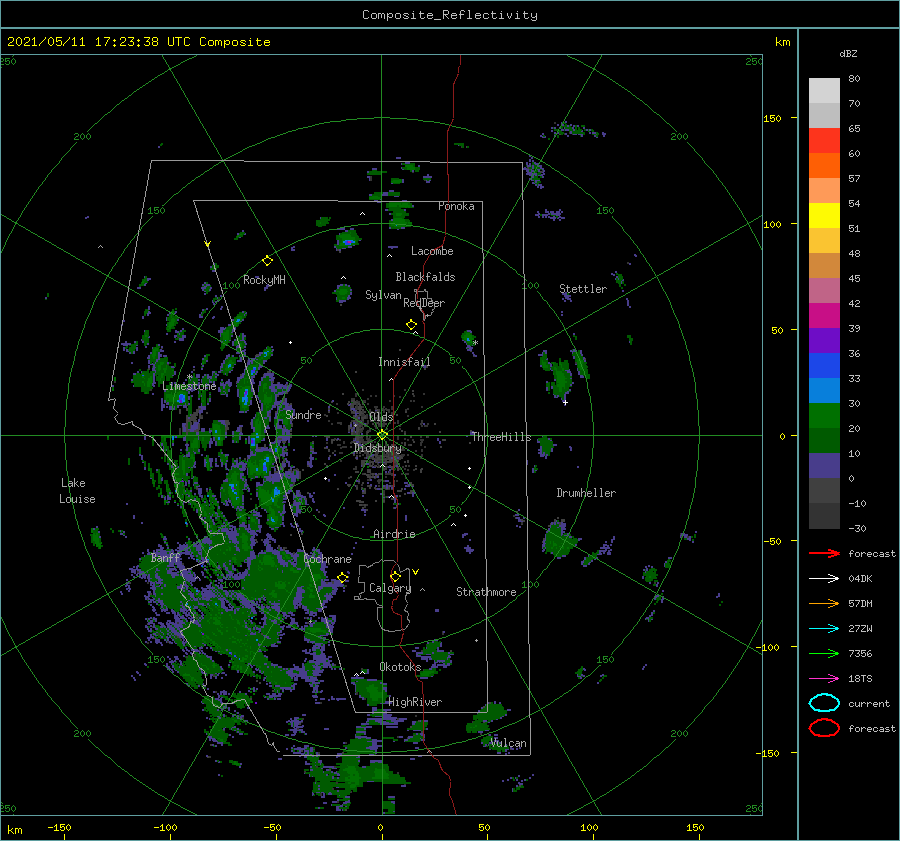Select the white 04DK arrow legend icon

824,578
